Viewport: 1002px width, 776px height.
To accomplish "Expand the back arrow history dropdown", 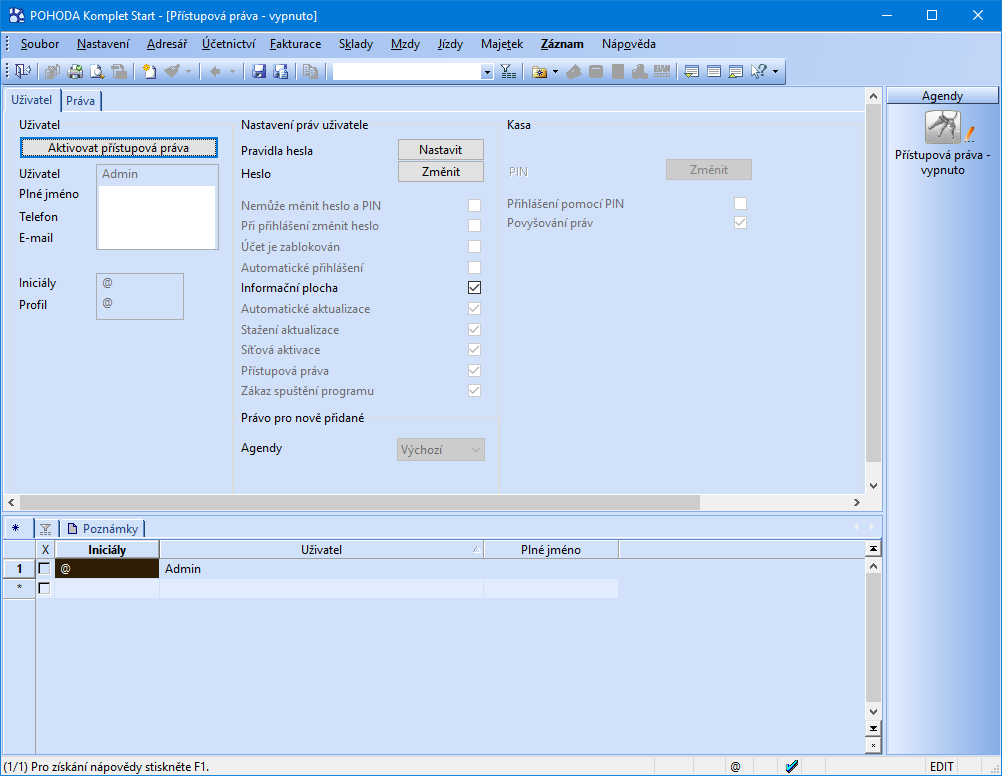I will pyautogui.click(x=232, y=72).
